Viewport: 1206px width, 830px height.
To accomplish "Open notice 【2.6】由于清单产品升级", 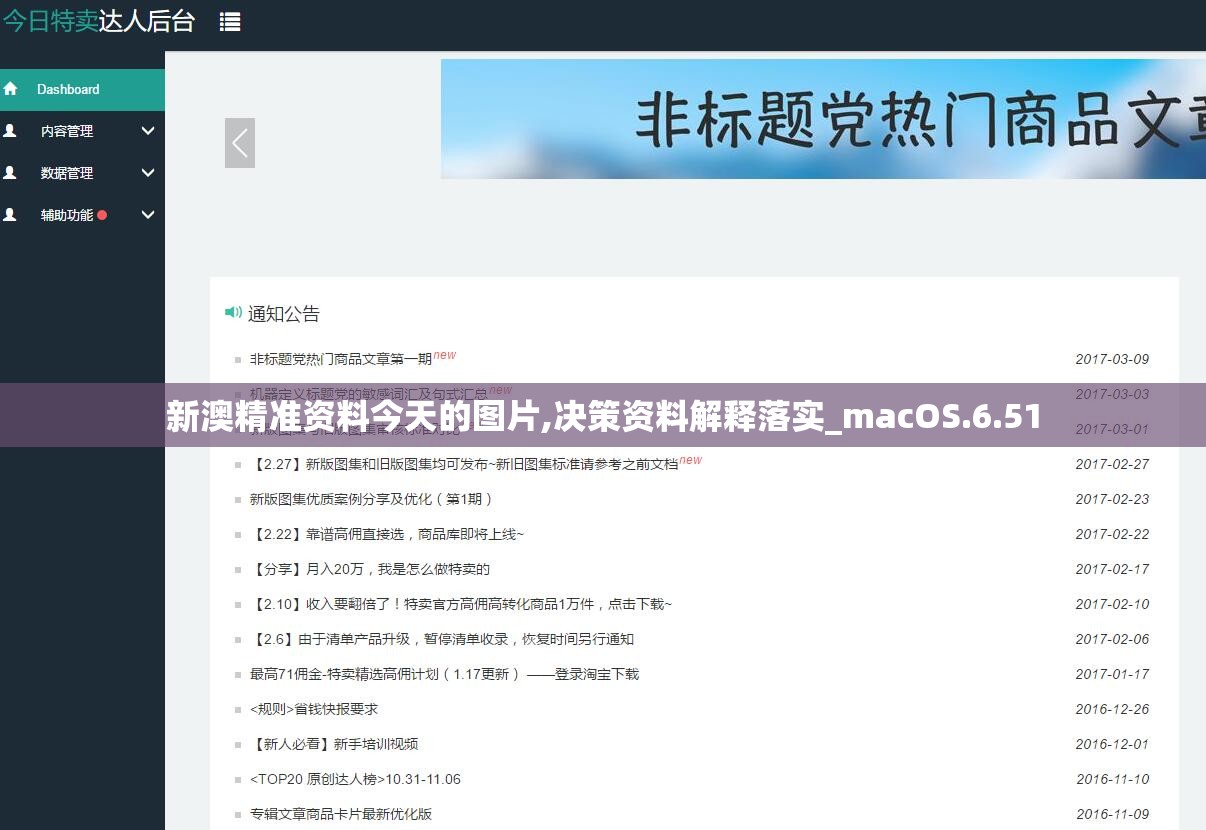I will click(x=442, y=639).
